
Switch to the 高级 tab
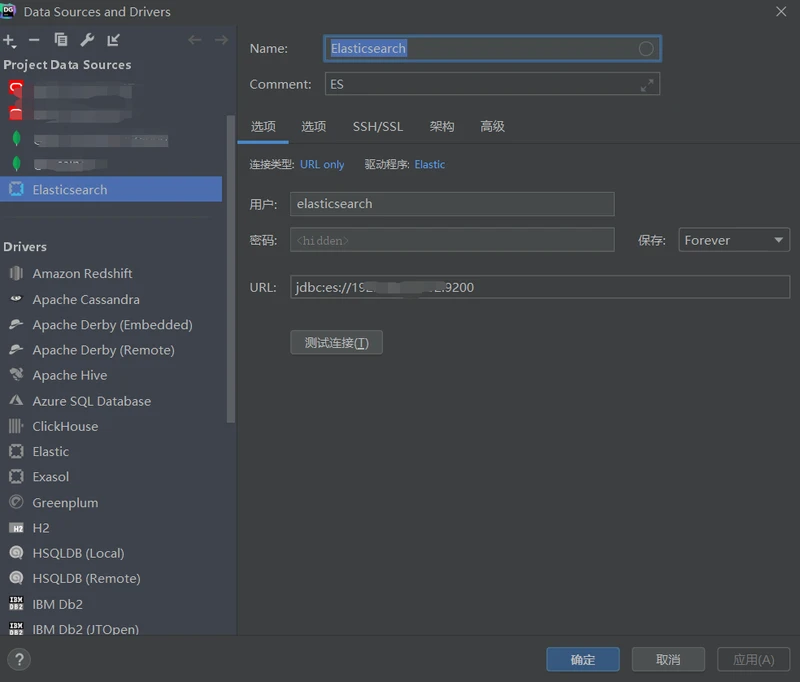(492, 127)
